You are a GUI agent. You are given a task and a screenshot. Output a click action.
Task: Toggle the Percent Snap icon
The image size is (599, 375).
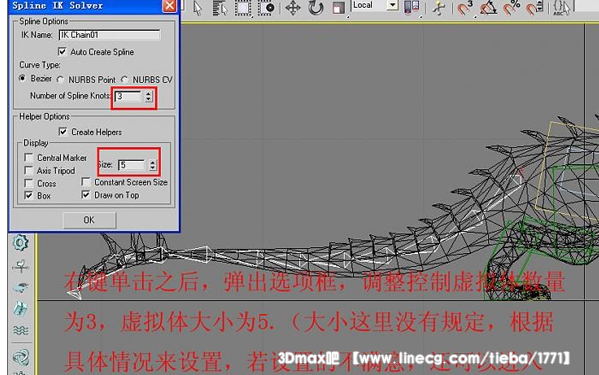point(511,8)
